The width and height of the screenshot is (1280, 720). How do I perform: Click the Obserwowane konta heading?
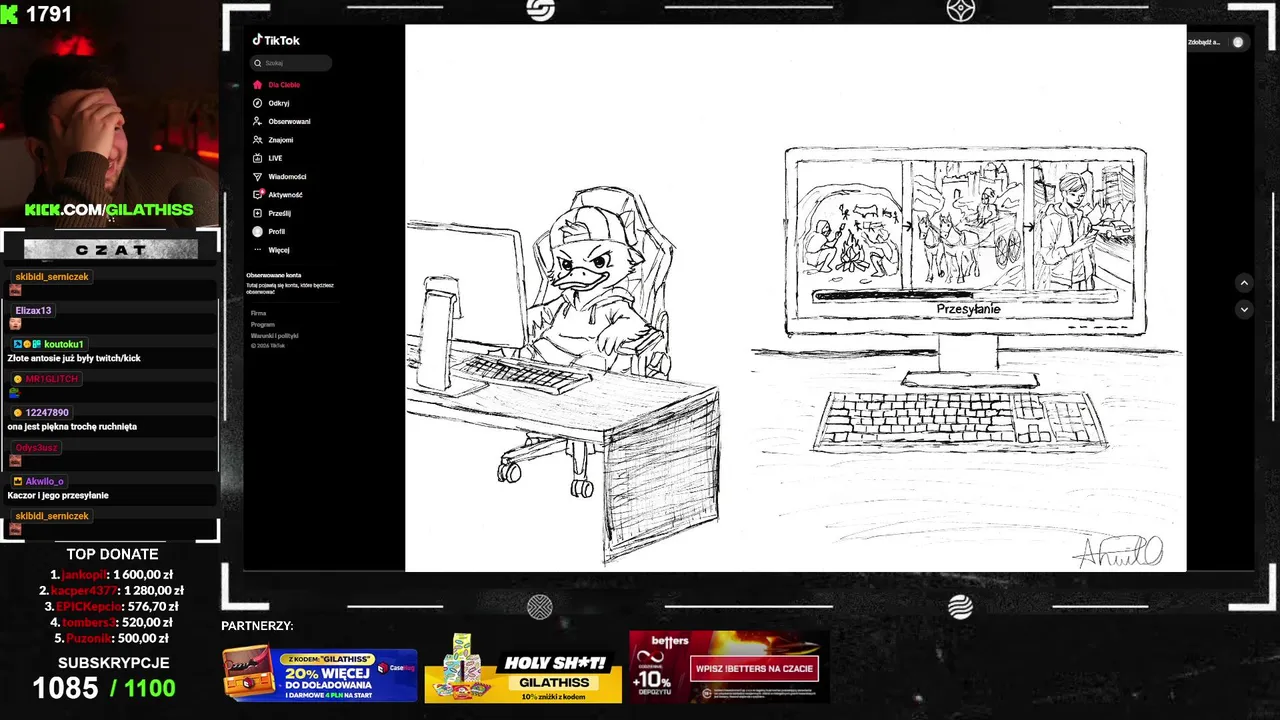pos(274,275)
